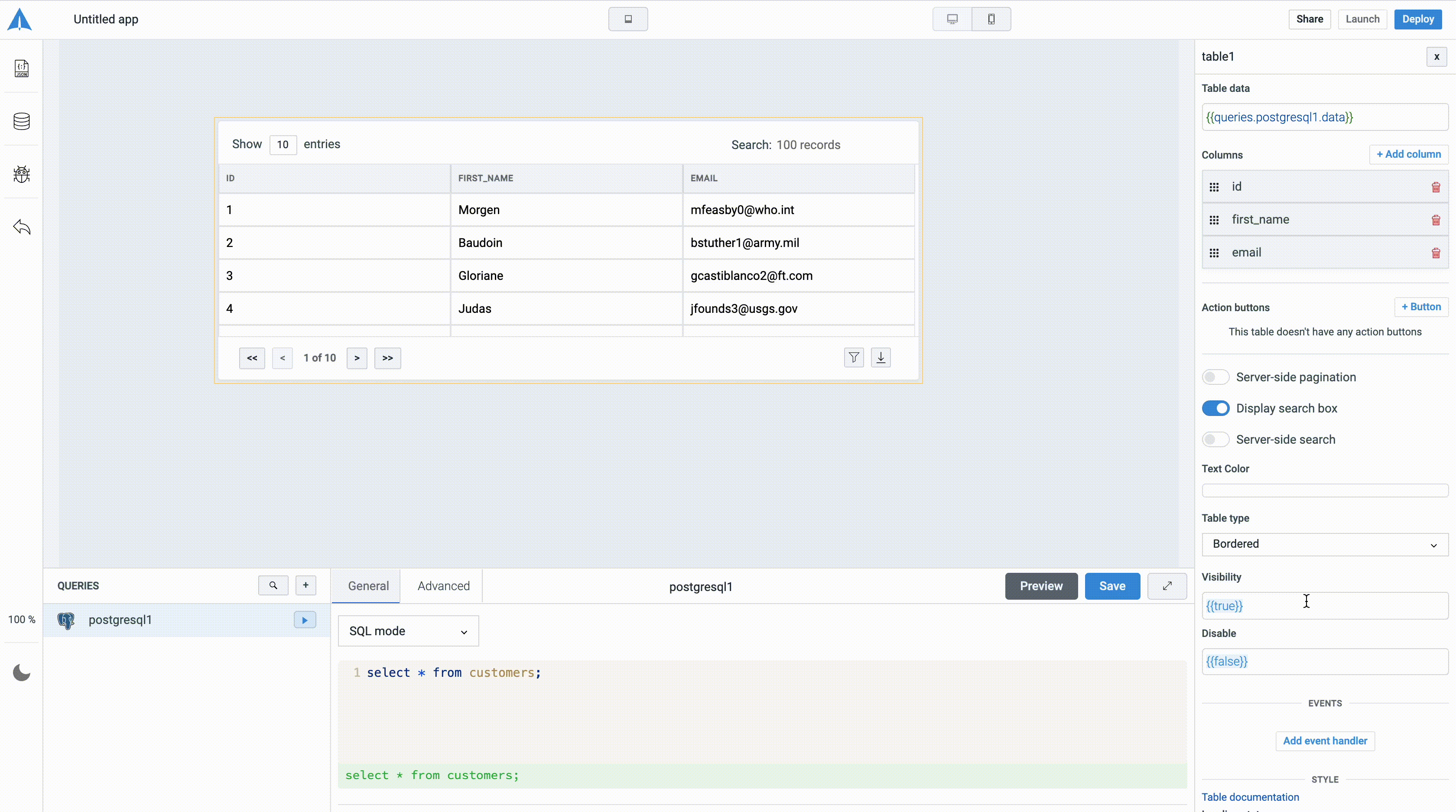Screen dimensions: 1456x812
Task: Open the JSON inspector sidebar icon
Action: point(22,68)
